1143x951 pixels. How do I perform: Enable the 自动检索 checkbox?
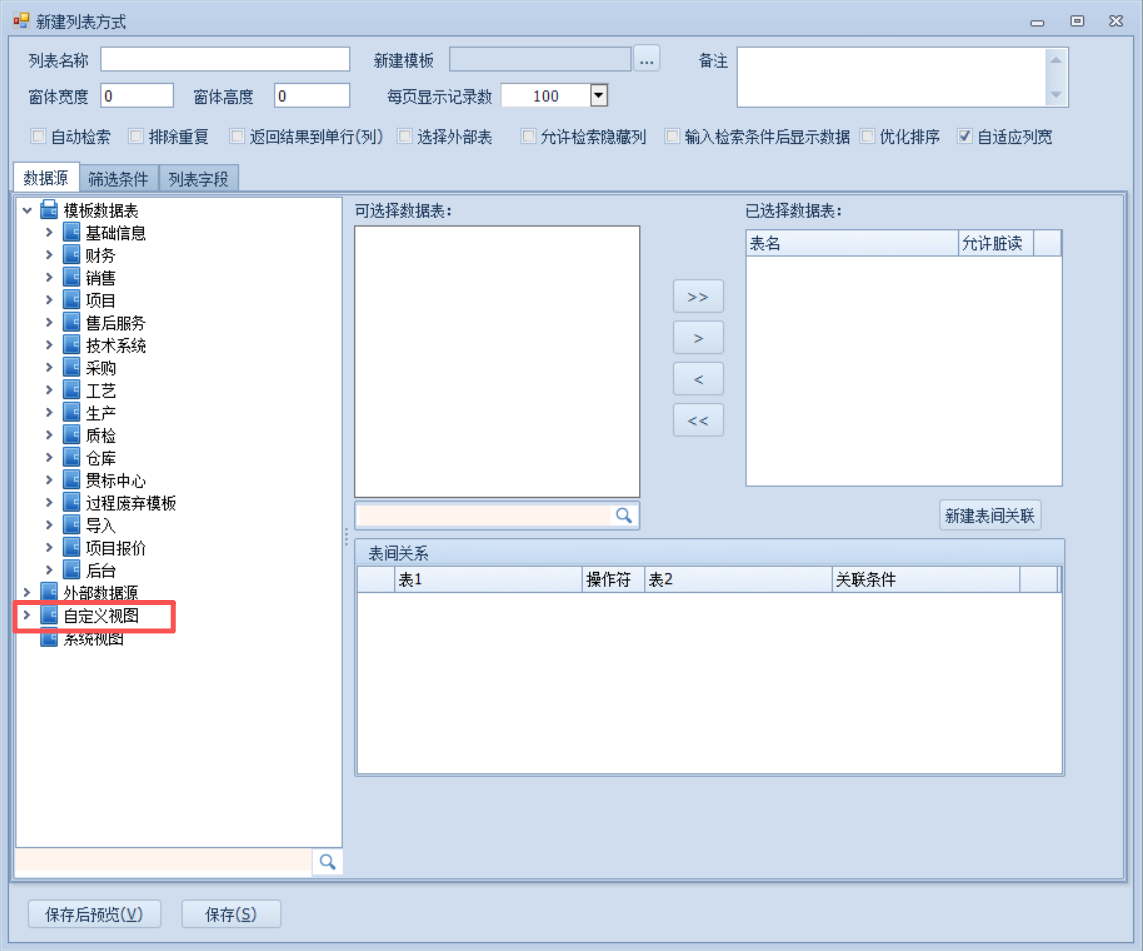(39, 137)
